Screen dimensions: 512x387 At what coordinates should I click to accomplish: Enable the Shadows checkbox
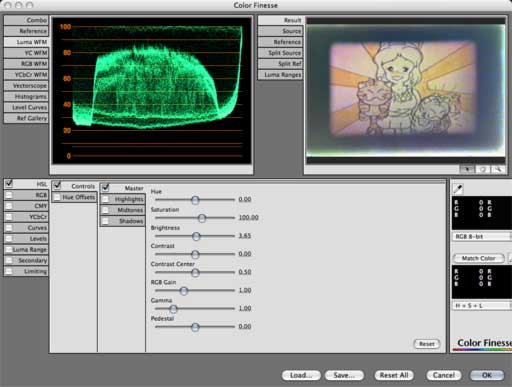point(105,221)
